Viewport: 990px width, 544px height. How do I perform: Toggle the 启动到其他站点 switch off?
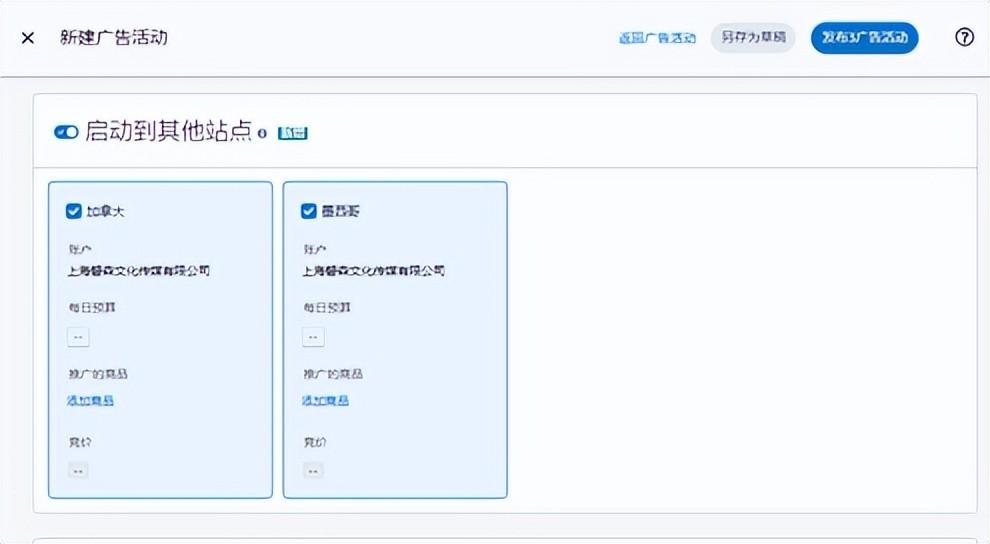[67, 132]
